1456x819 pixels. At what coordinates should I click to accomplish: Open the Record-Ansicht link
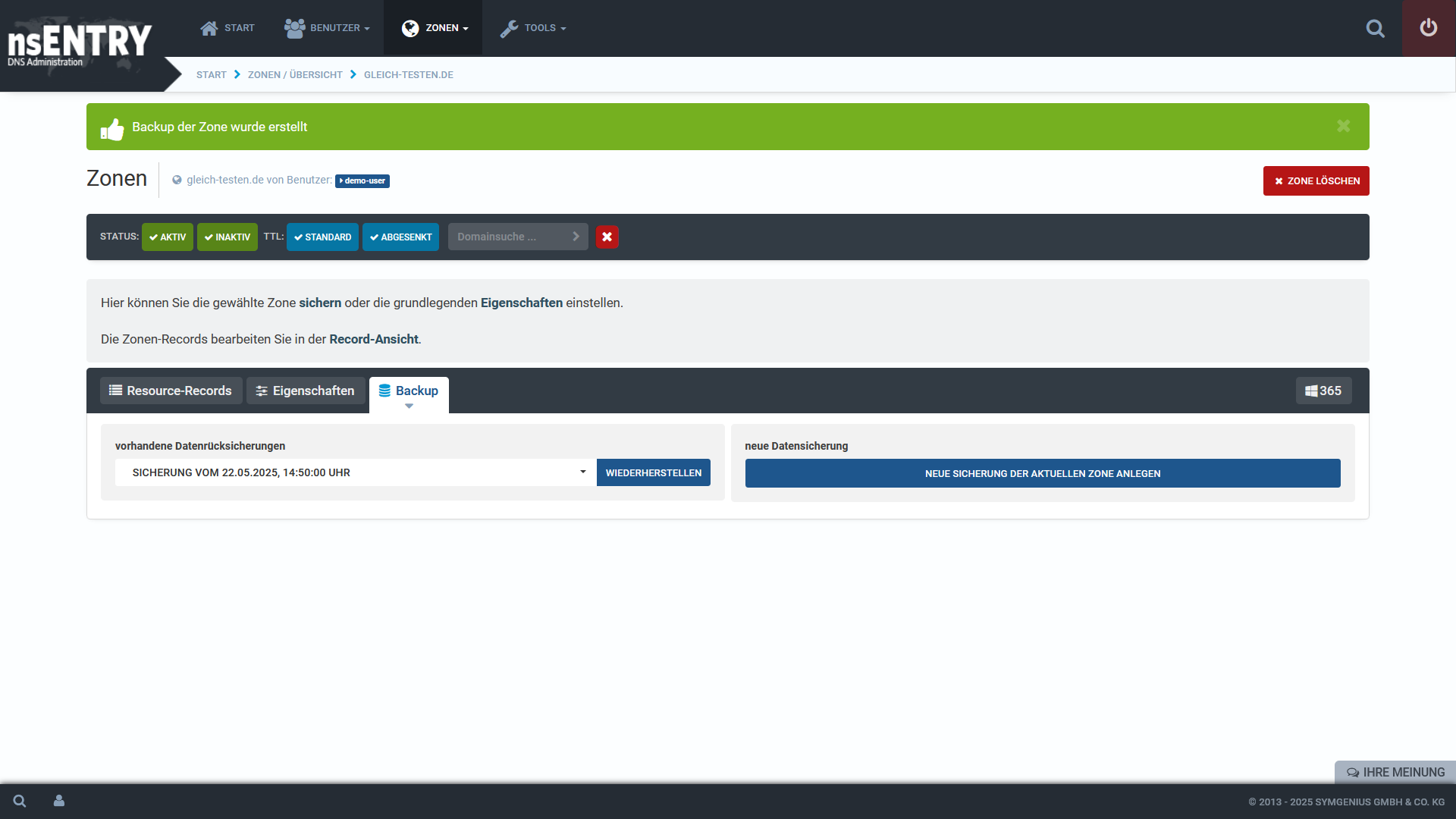(x=373, y=339)
